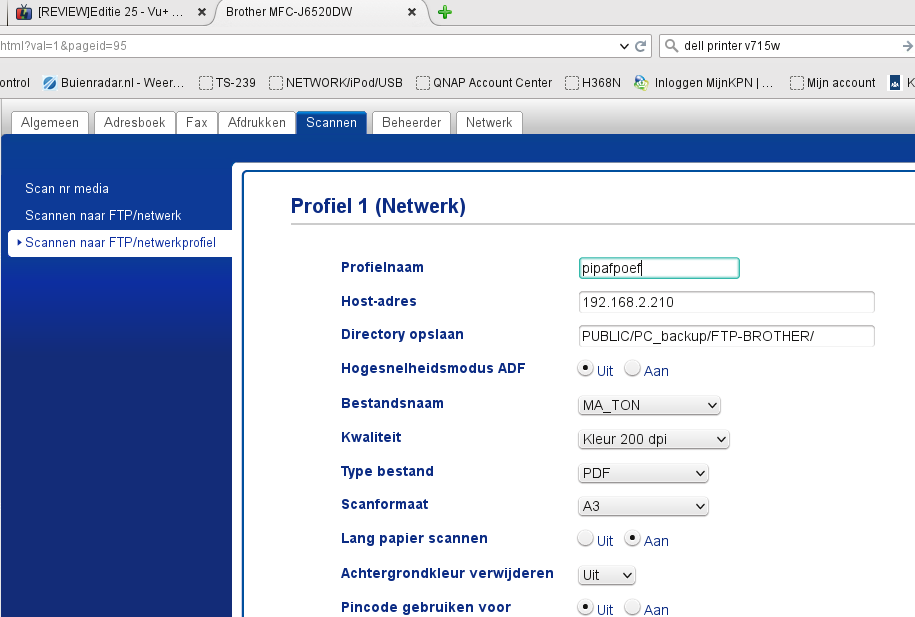Switch to the Beheerder tab
The height and width of the screenshot is (617, 915).
coord(411,123)
